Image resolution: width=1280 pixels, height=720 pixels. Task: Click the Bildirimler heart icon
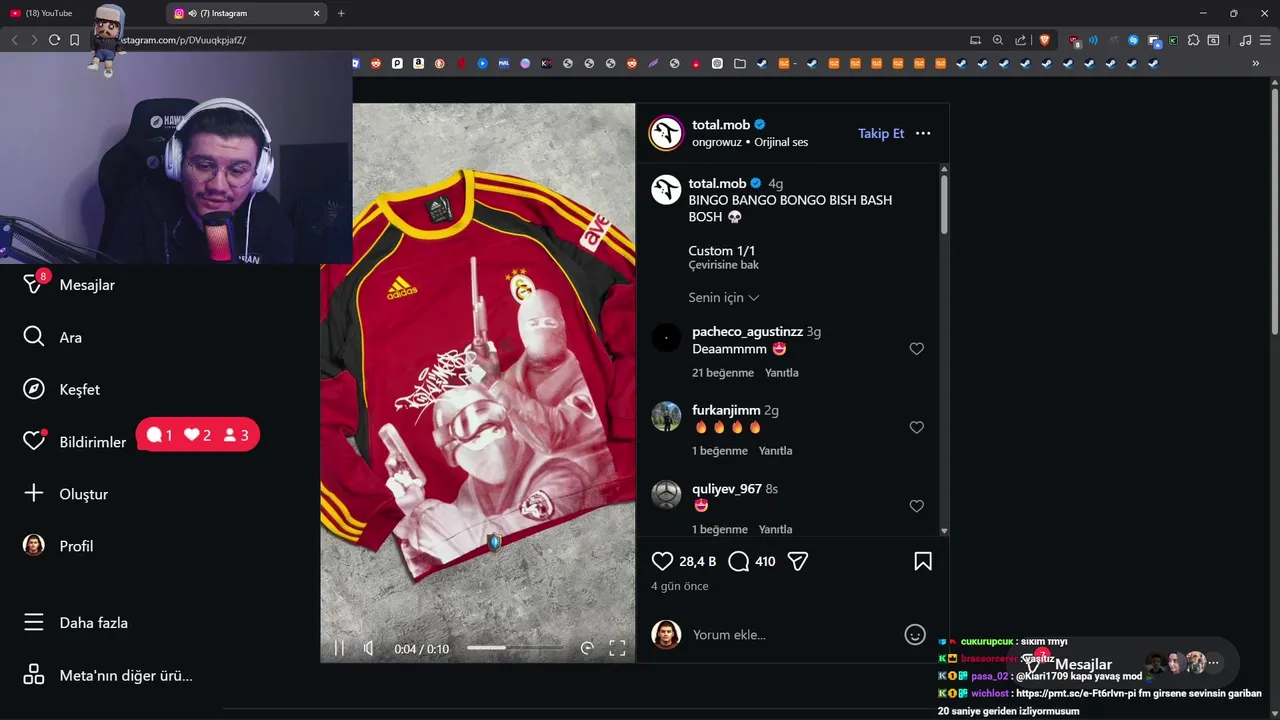(34, 441)
